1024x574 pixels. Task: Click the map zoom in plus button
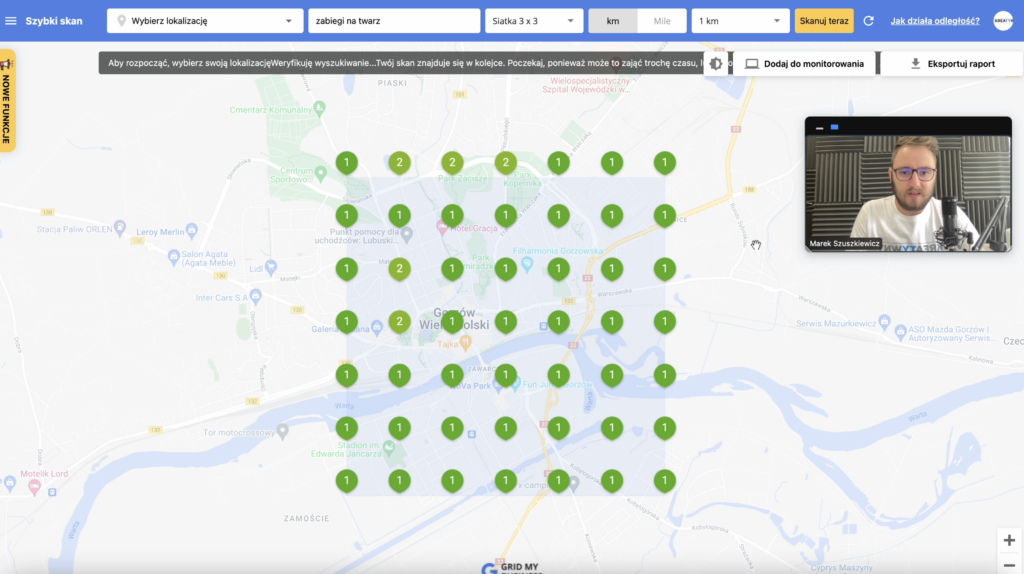1008,541
